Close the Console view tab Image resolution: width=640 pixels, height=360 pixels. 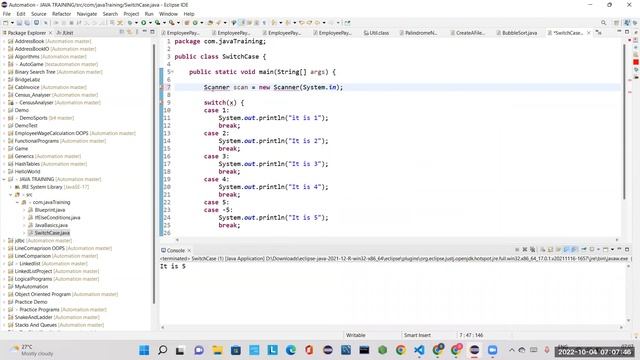point(189,250)
